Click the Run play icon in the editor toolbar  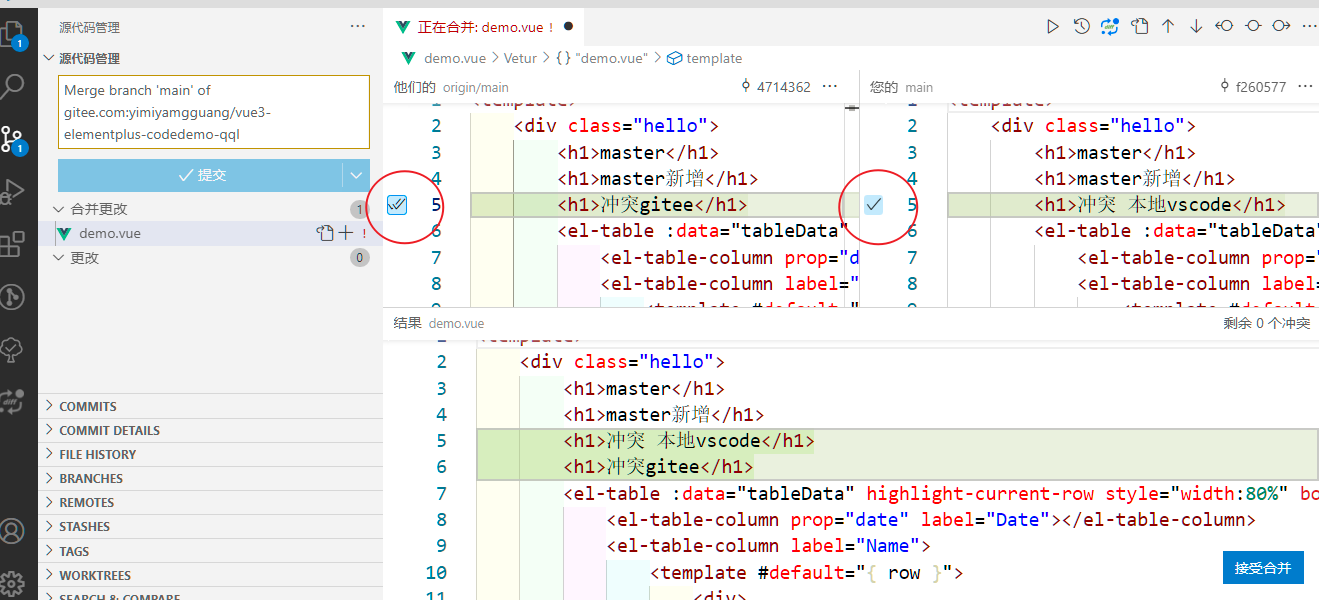pos(1052,27)
